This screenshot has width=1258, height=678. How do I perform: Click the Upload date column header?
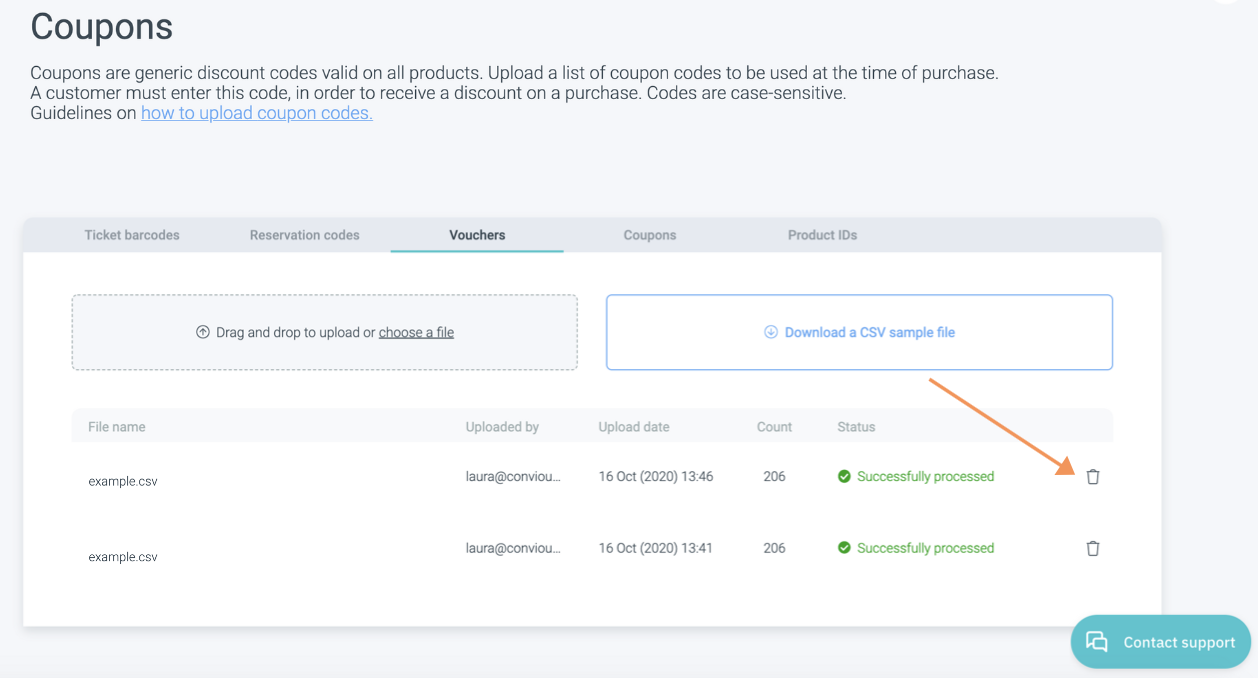pyautogui.click(x=634, y=427)
